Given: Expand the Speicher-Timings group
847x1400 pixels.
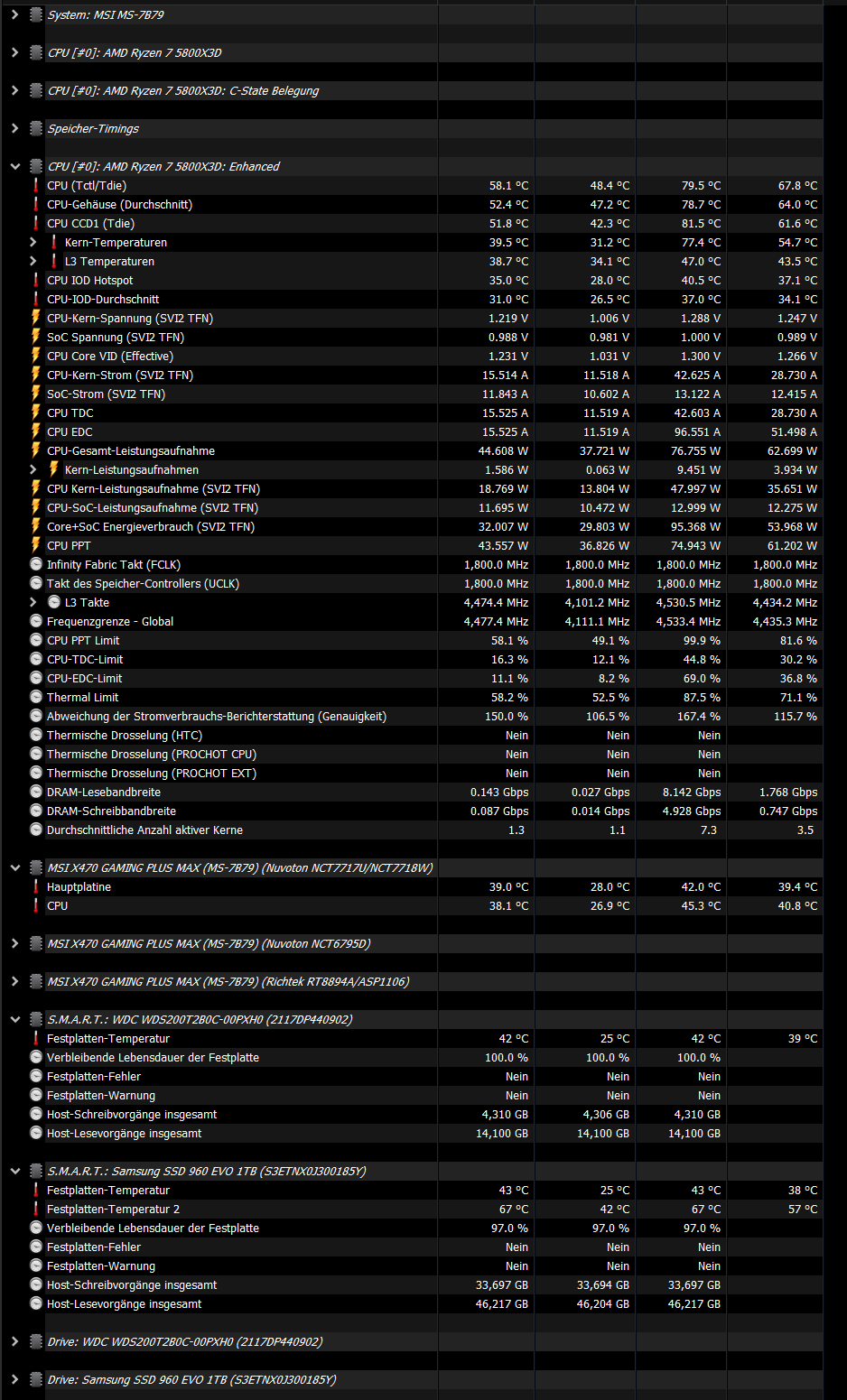Looking at the screenshot, I should (14, 128).
